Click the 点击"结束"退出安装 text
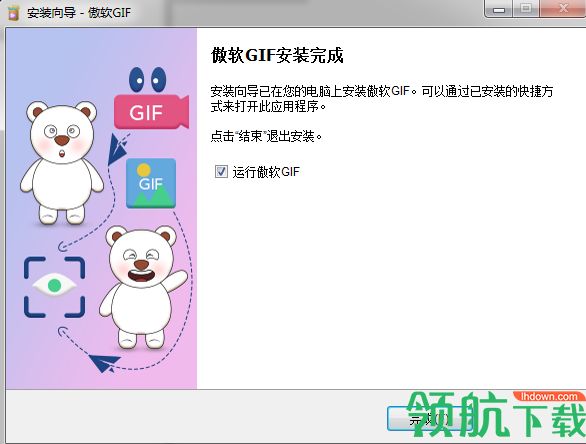586x444 pixels. pos(266,136)
